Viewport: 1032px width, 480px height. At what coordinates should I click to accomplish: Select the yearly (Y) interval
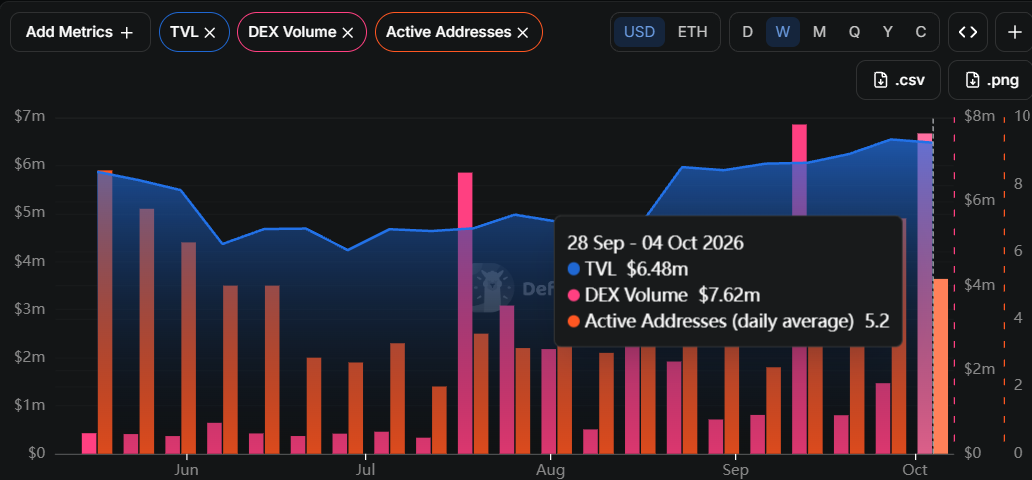click(888, 32)
